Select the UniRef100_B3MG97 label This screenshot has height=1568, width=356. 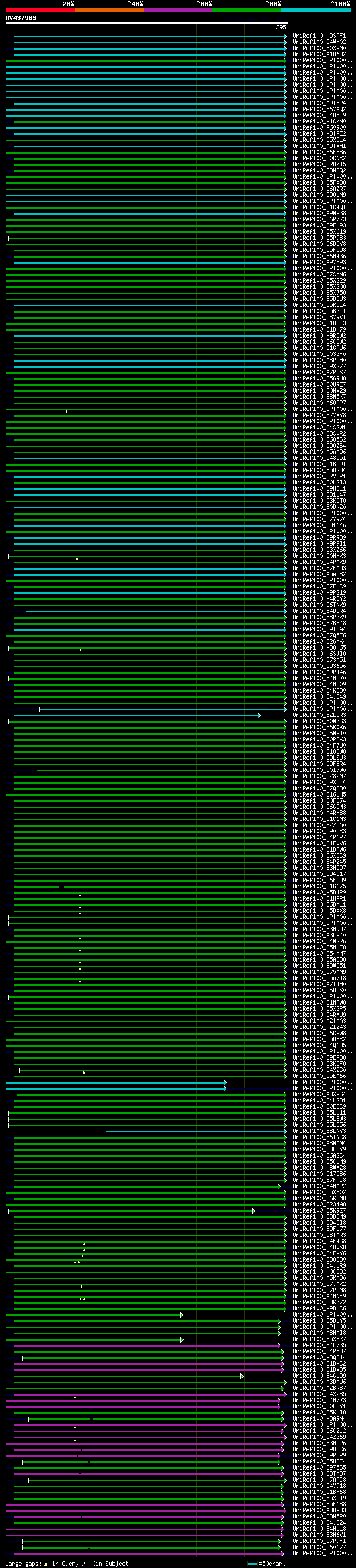319,868
